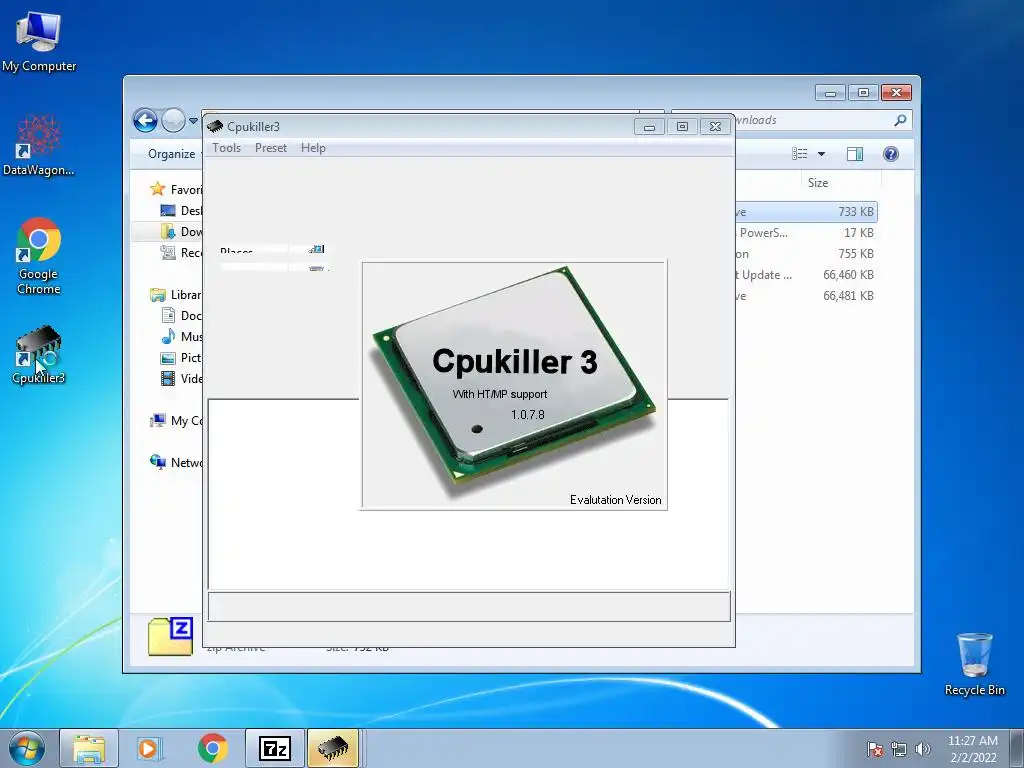This screenshot has width=1024, height=768.
Task: Open the Windows Start menu
Action: coord(27,748)
